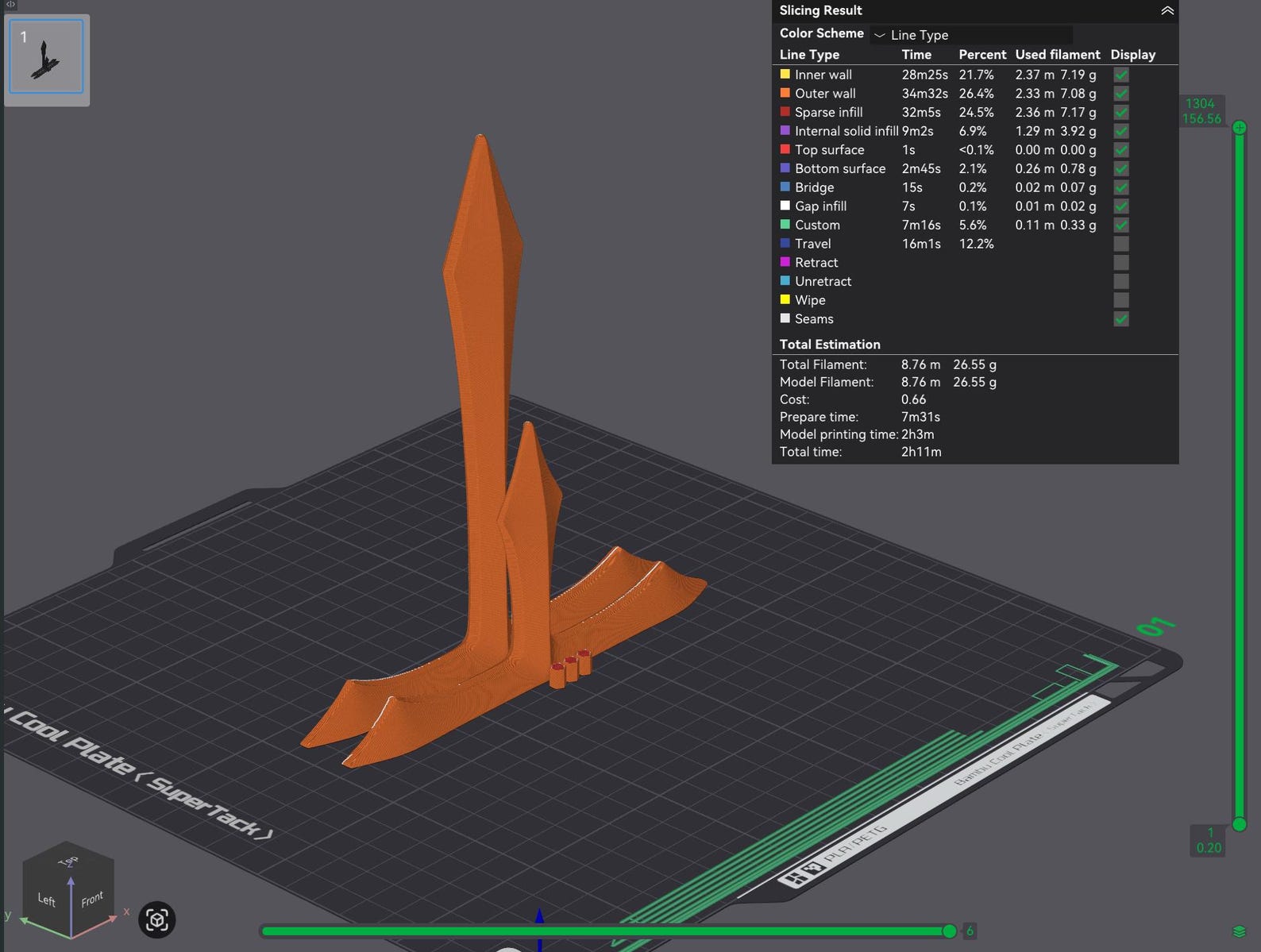Viewport: 1261px width, 952px height.
Task: Show Retract moves checkbox
Action: [x=1120, y=263]
